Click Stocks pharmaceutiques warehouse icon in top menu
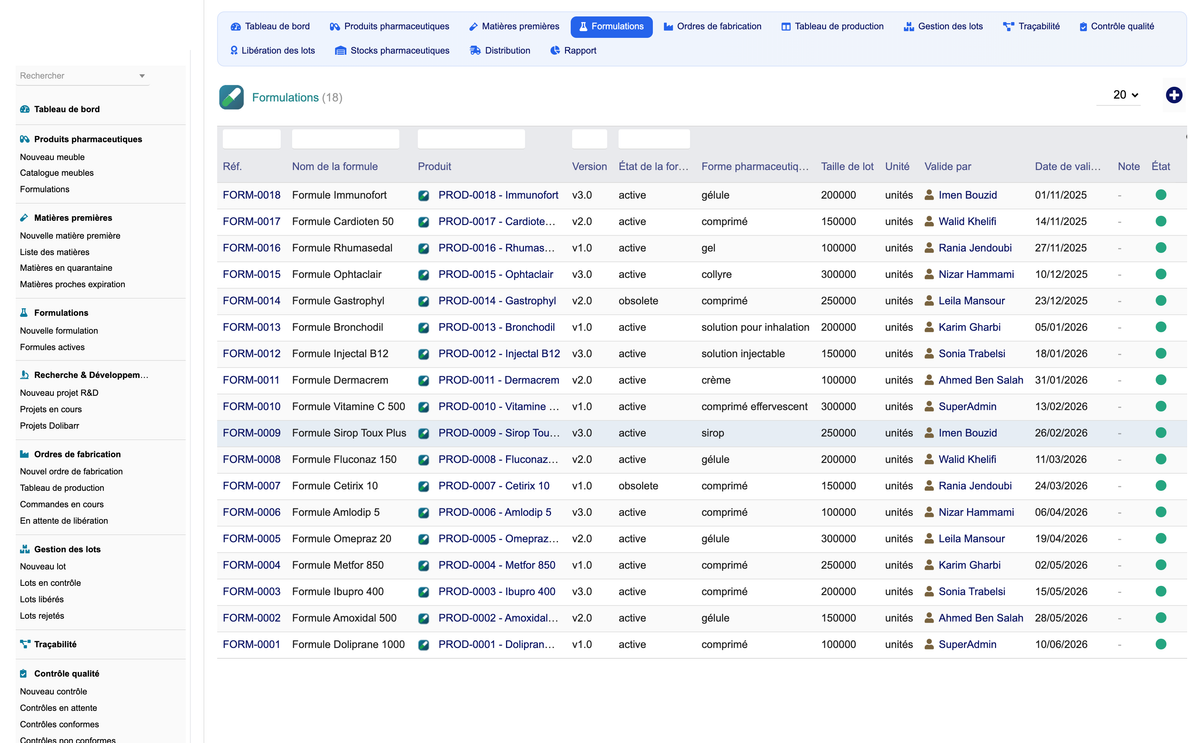This screenshot has width=1200, height=743. click(340, 51)
